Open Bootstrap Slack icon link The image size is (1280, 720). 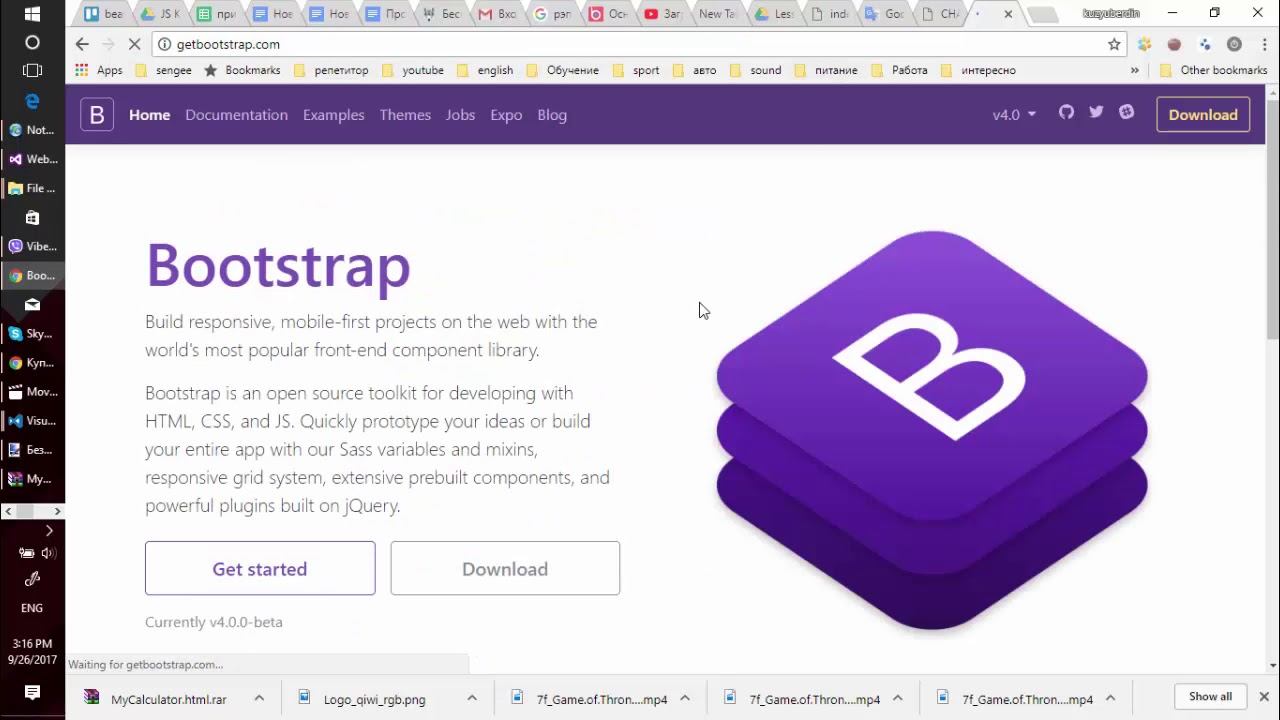coord(1127,112)
